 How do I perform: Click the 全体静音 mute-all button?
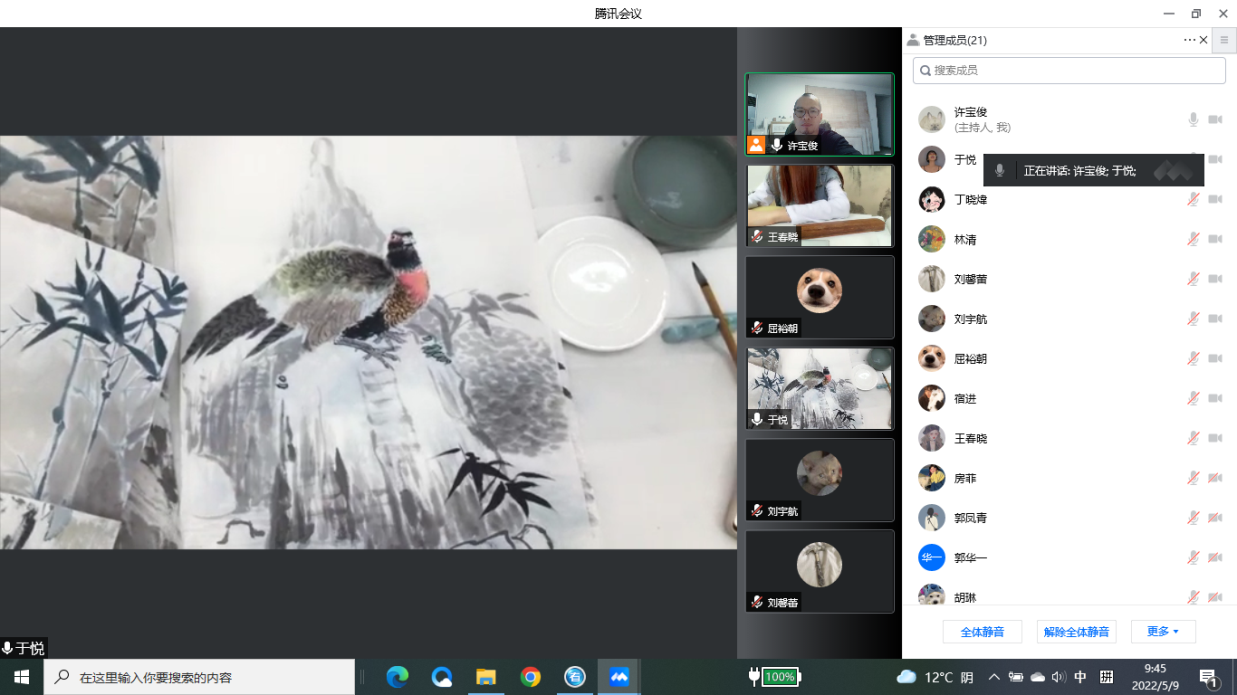[x=981, y=632]
